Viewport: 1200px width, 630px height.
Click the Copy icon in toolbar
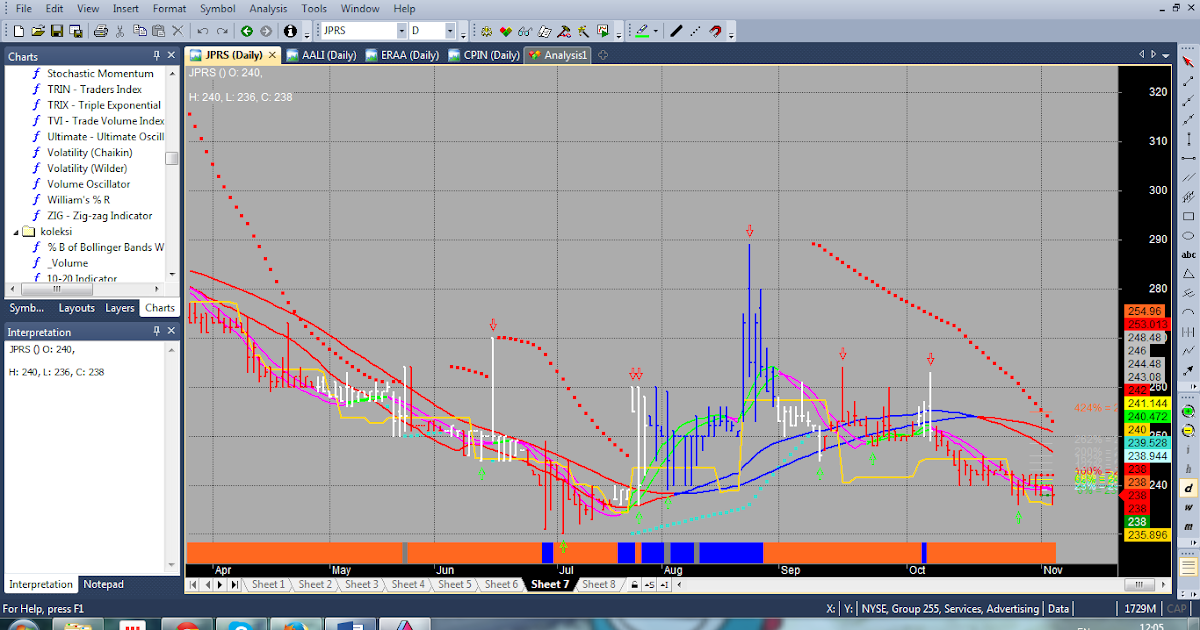[140, 31]
